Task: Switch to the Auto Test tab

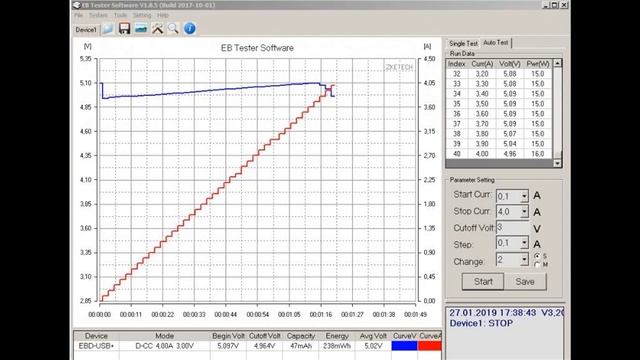Action: (x=496, y=42)
